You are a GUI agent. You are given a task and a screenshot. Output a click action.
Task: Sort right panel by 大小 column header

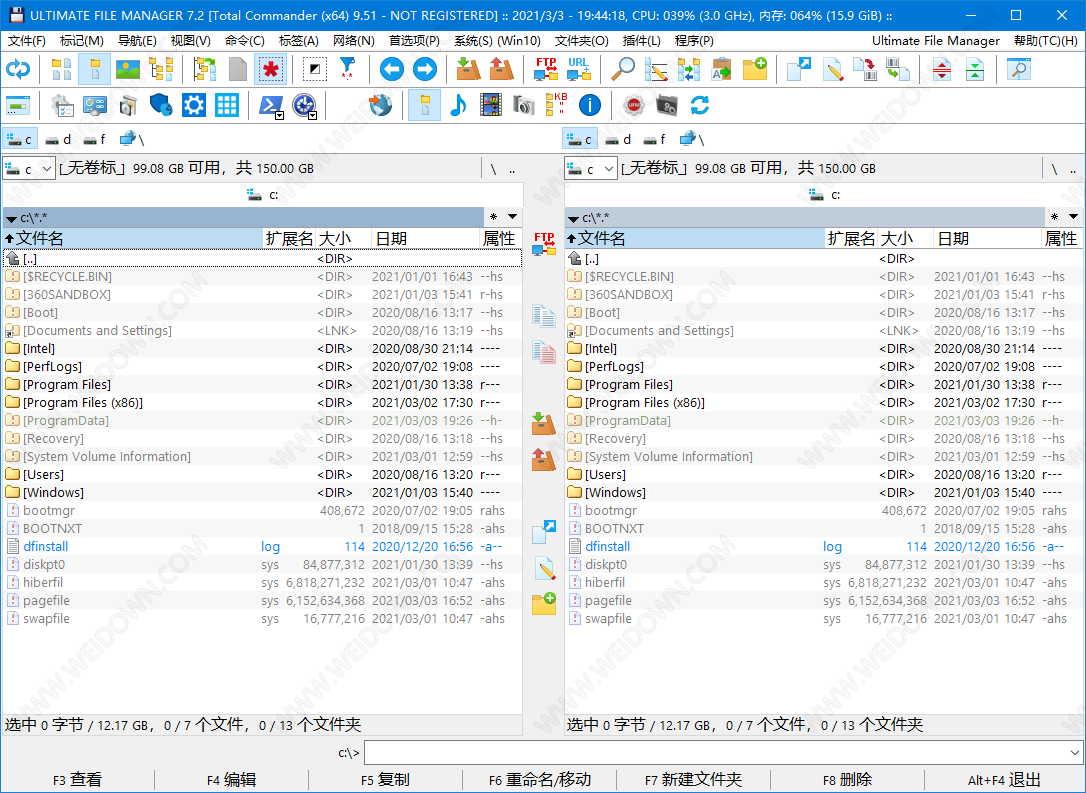[906, 239]
